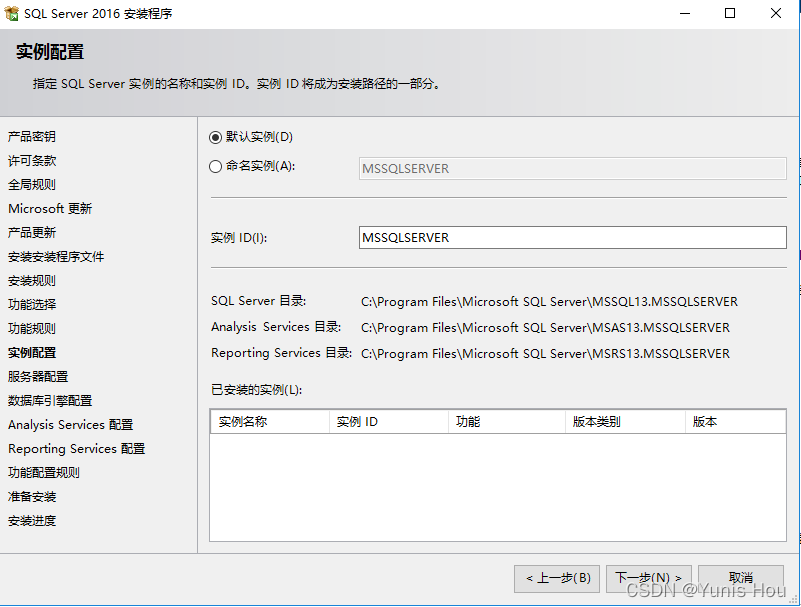Viewport: 801px width, 607px height.
Task: Click the 安装安装程序文件 step in sidebar
Action: pyautogui.click(x=56, y=256)
